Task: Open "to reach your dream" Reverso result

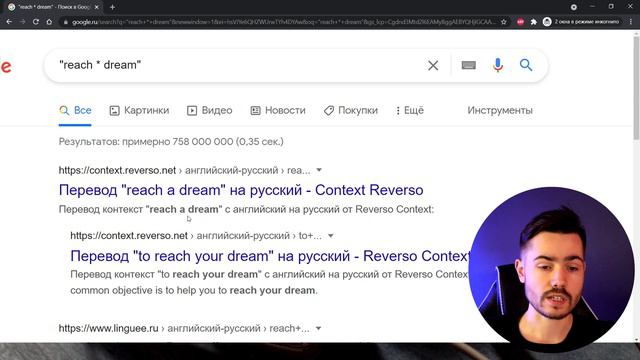Action: tap(270, 256)
